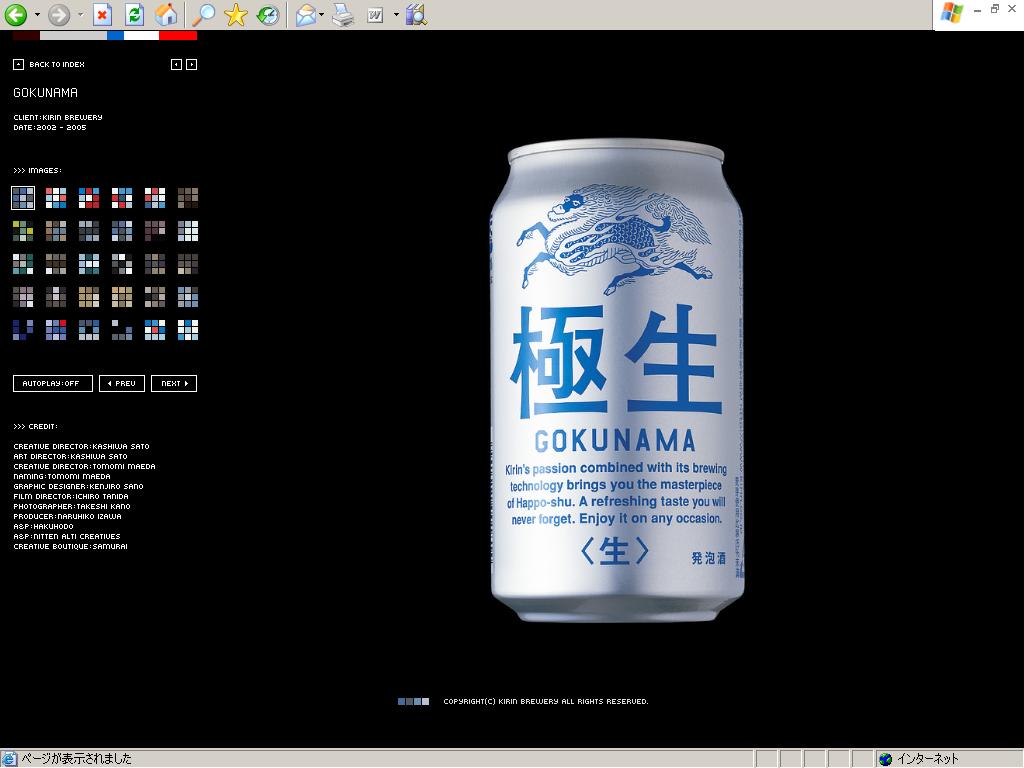Select the highlighted first thumbnail in the images grid
The image size is (1024, 768).
(x=23, y=198)
